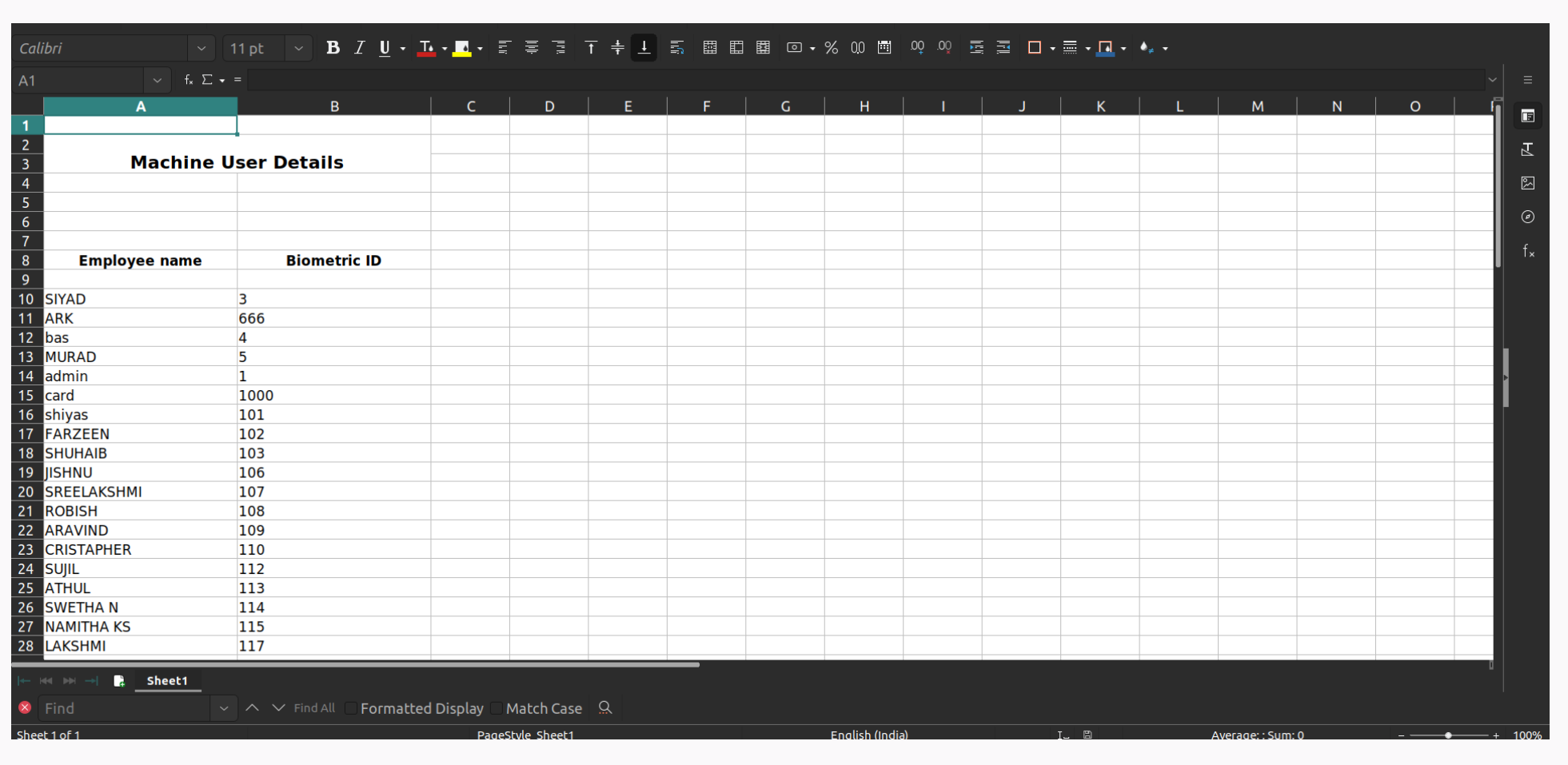
Task: Switch to the Sheet1 tab
Action: tap(167, 681)
